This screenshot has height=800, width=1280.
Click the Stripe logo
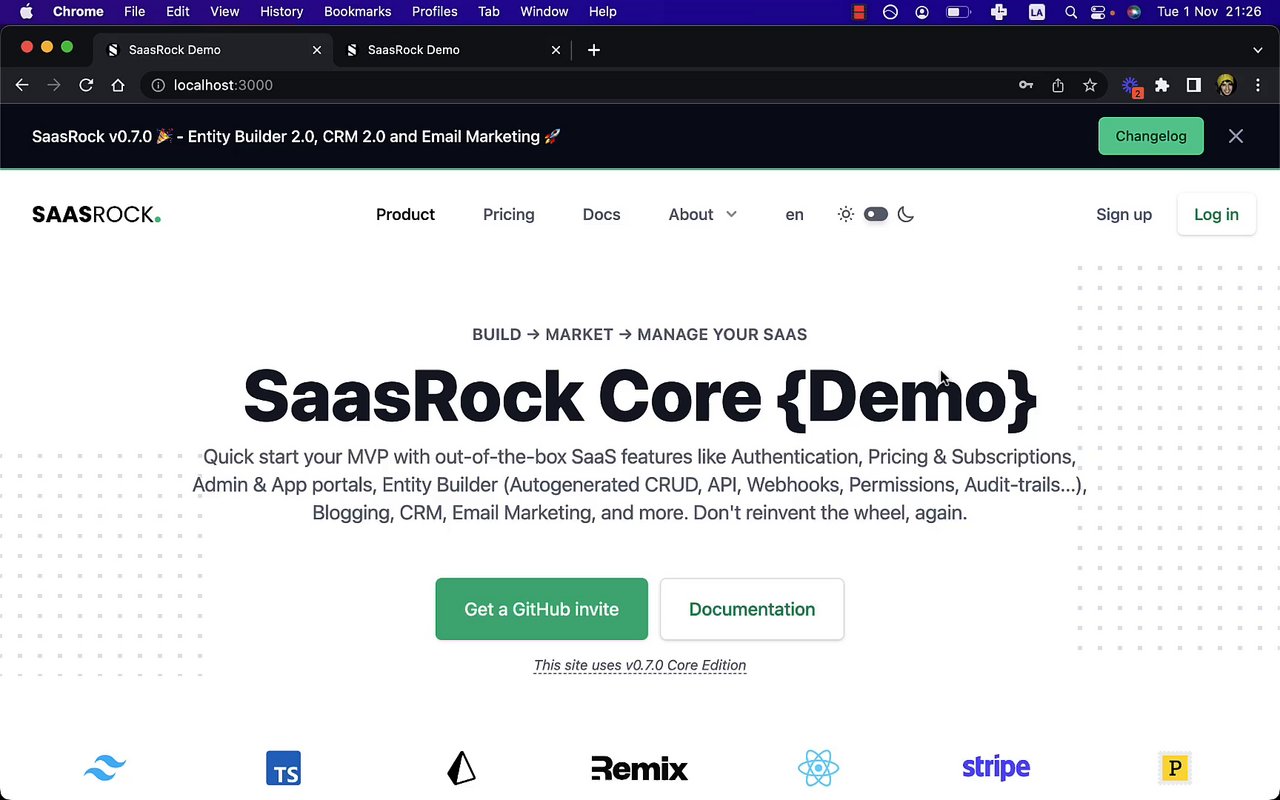tap(996, 767)
